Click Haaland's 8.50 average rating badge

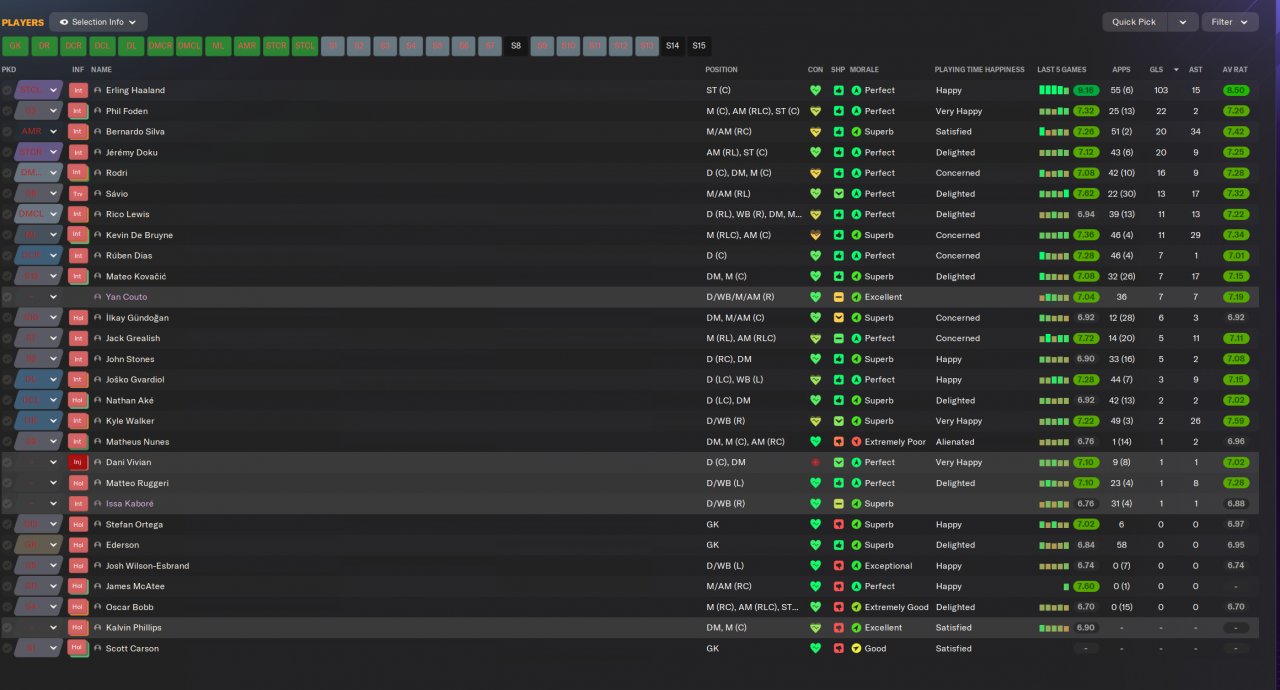point(1236,90)
